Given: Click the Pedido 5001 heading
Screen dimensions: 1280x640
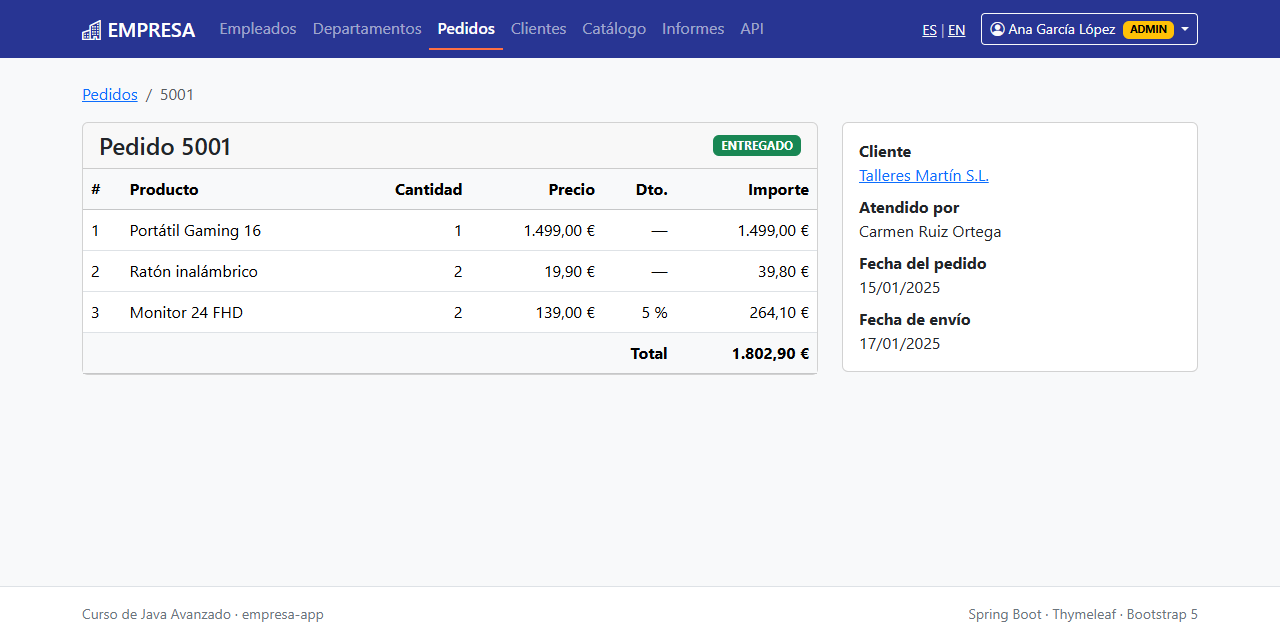Looking at the screenshot, I should 165,147.
